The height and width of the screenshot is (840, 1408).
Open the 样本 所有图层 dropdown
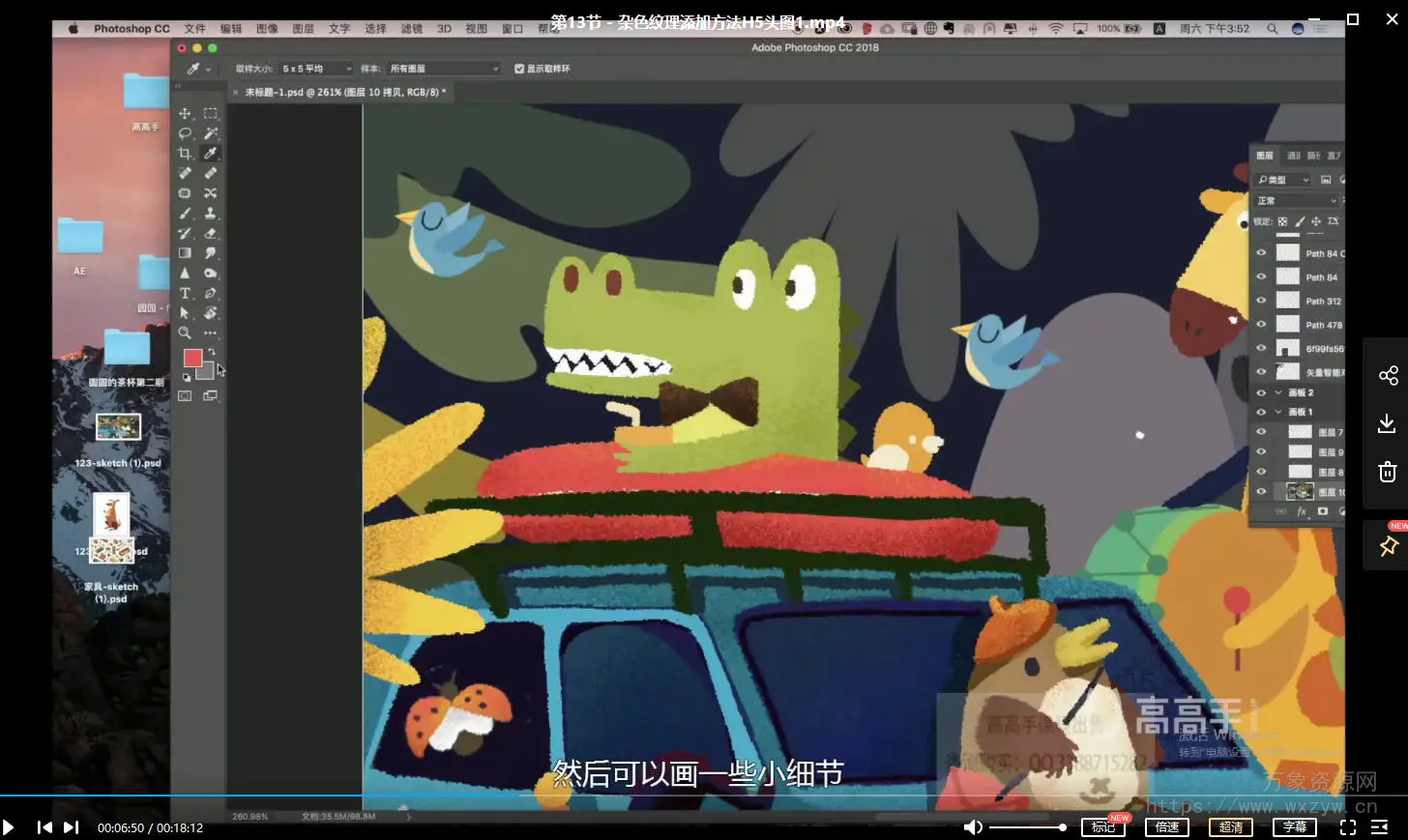pyautogui.click(x=444, y=69)
